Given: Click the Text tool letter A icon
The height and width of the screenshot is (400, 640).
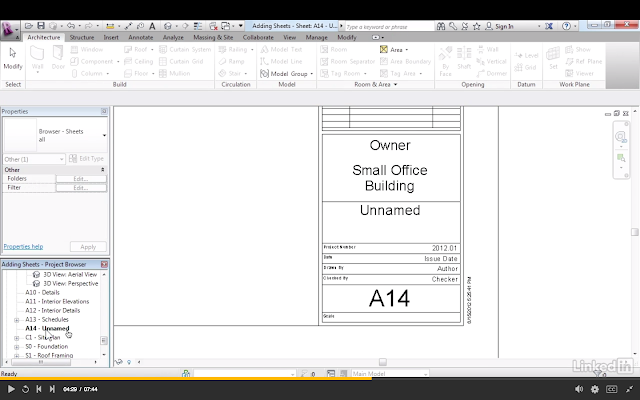Looking at the screenshot, I should click(x=152, y=26).
